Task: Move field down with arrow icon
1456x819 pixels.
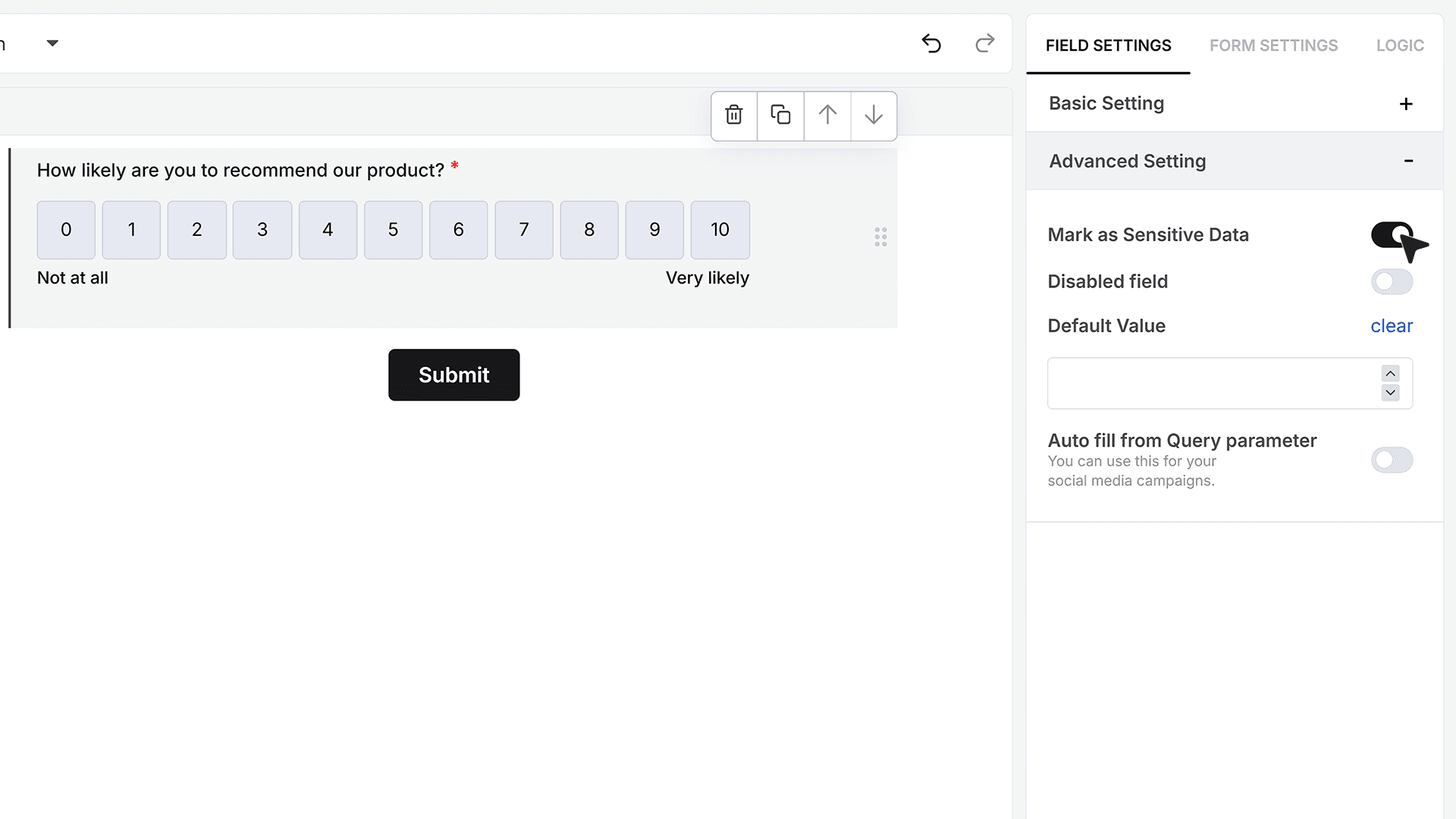Action: pyautogui.click(x=874, y=115)
